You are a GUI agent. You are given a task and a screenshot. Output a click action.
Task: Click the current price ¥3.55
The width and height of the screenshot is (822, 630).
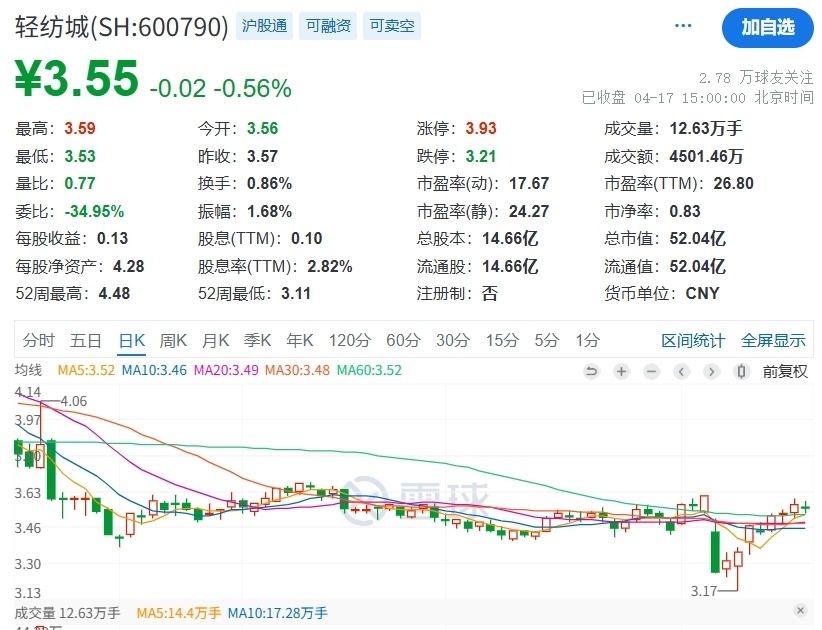coord(77,79)
